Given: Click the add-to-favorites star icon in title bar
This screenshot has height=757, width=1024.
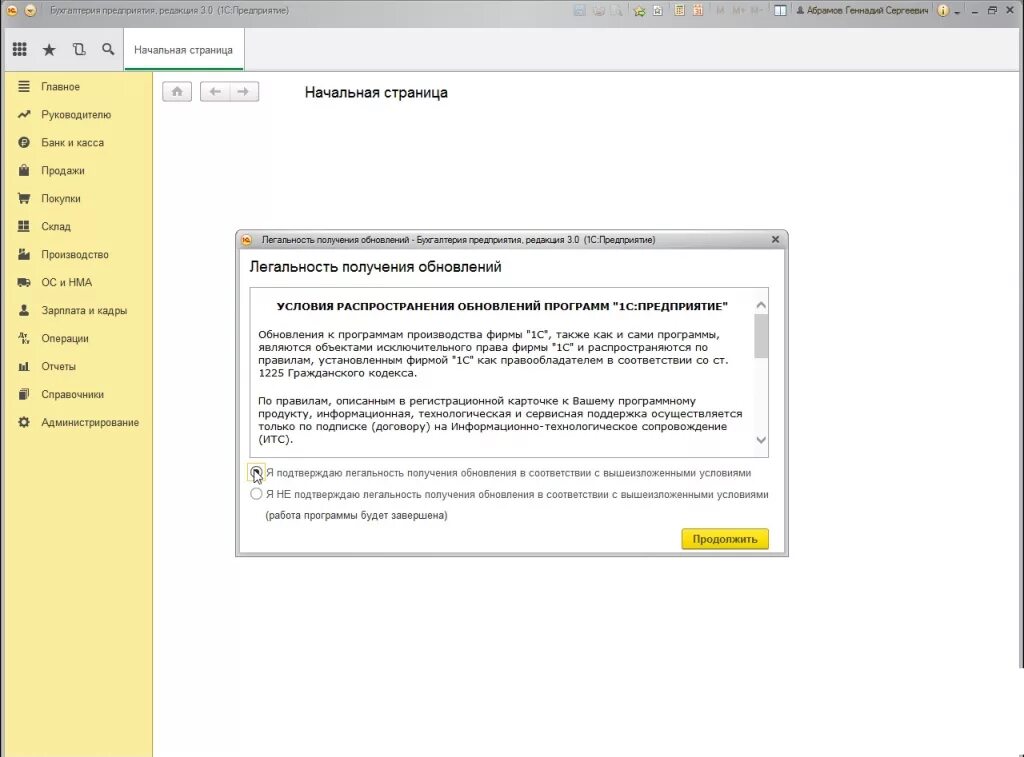Looking at the screenshot, I should pos(639,10).
